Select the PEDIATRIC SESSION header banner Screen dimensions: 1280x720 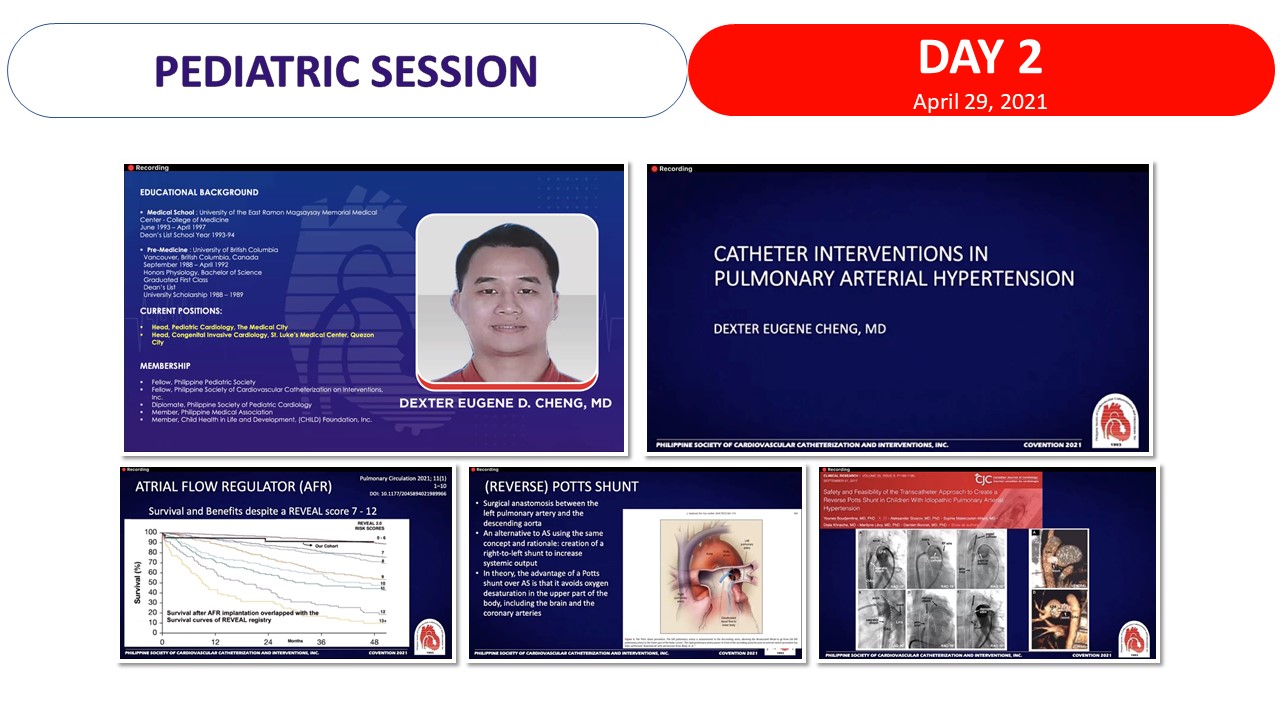(346, 71)
